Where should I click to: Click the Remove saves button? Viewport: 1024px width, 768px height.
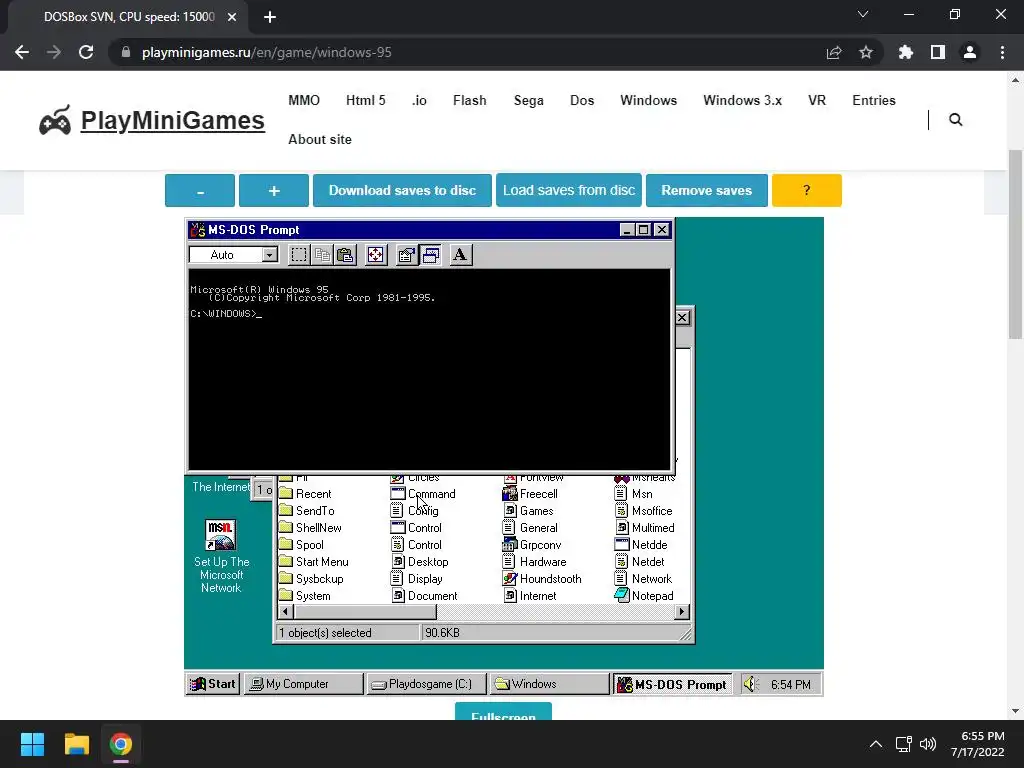point(707,191)
